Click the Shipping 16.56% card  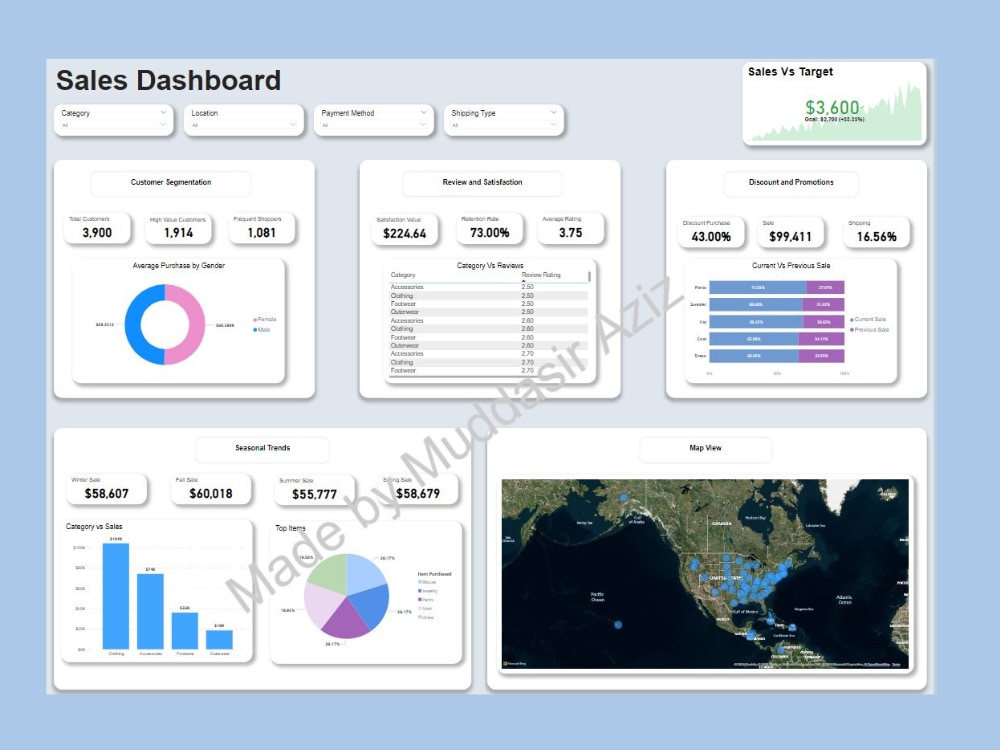[876, 232]
